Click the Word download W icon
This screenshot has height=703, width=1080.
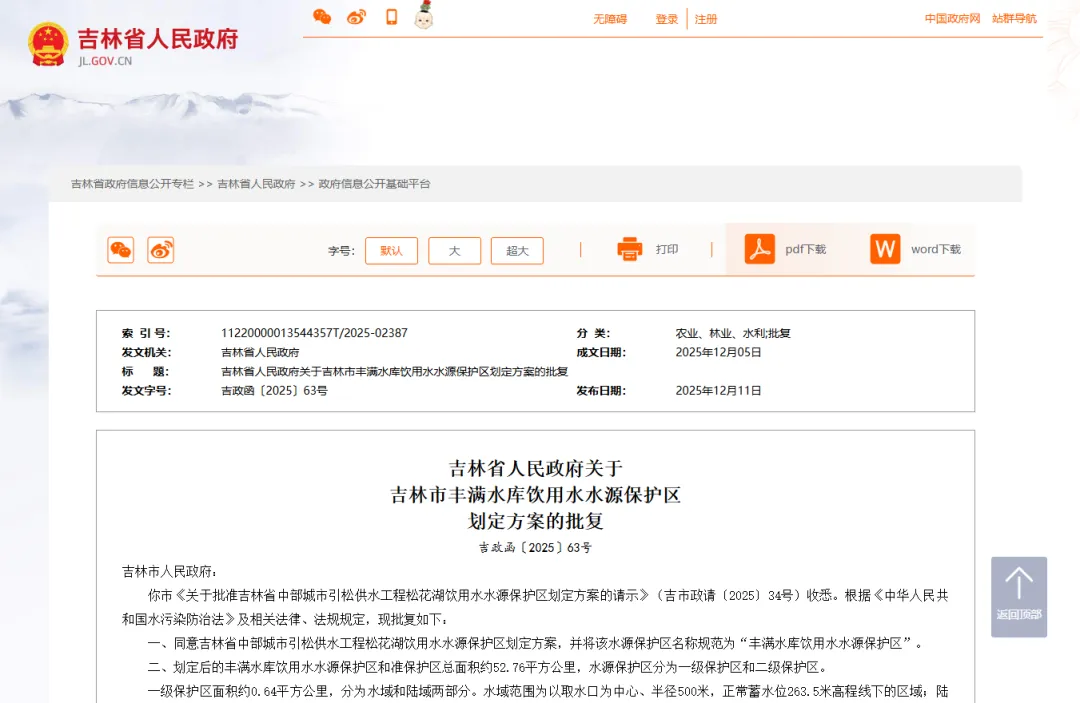point(885,249)
